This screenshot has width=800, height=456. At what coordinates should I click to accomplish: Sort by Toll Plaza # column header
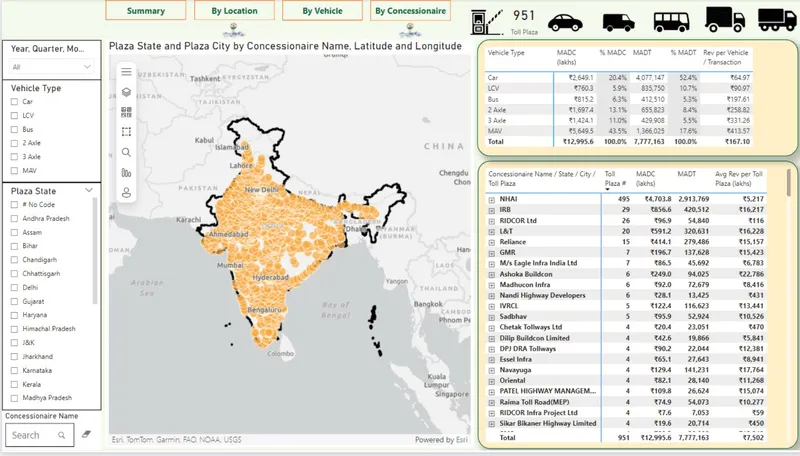click(613, 179)
